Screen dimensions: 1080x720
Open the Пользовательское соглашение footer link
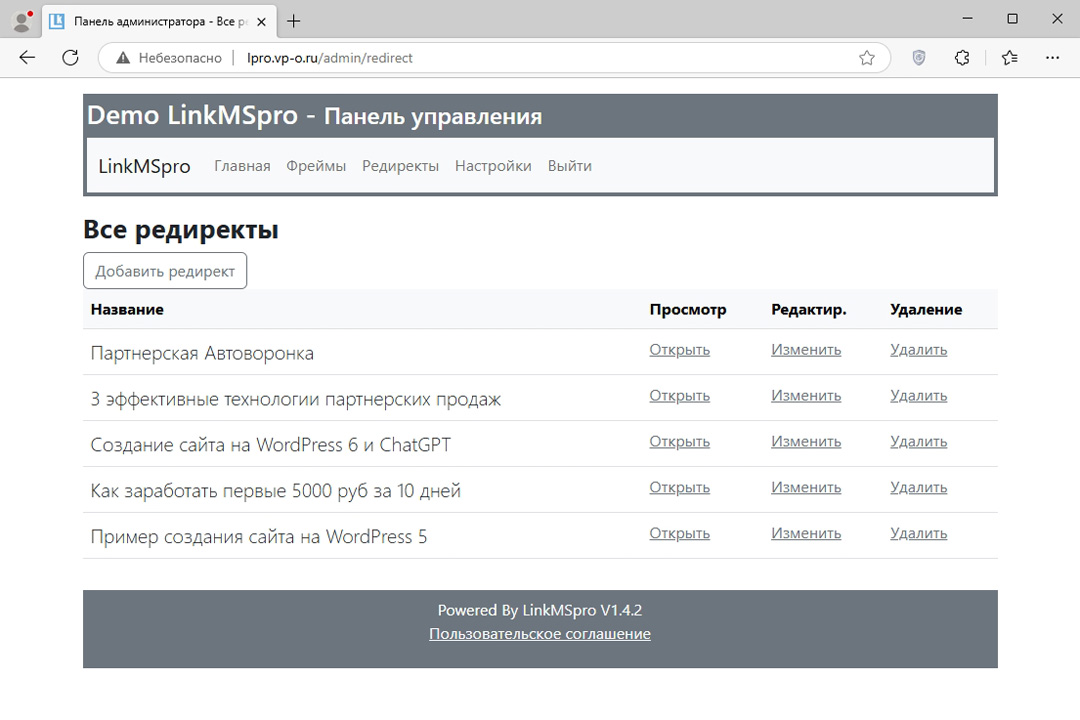[539, 634]
